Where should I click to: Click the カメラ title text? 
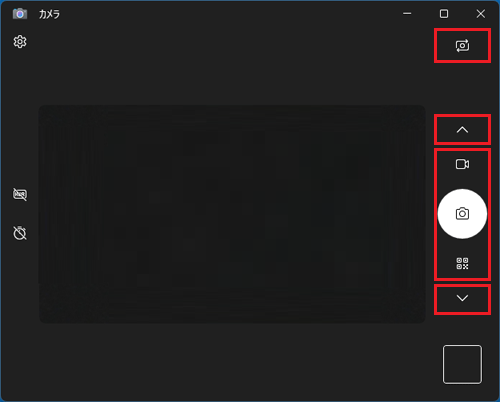click(x=49, y=14)
